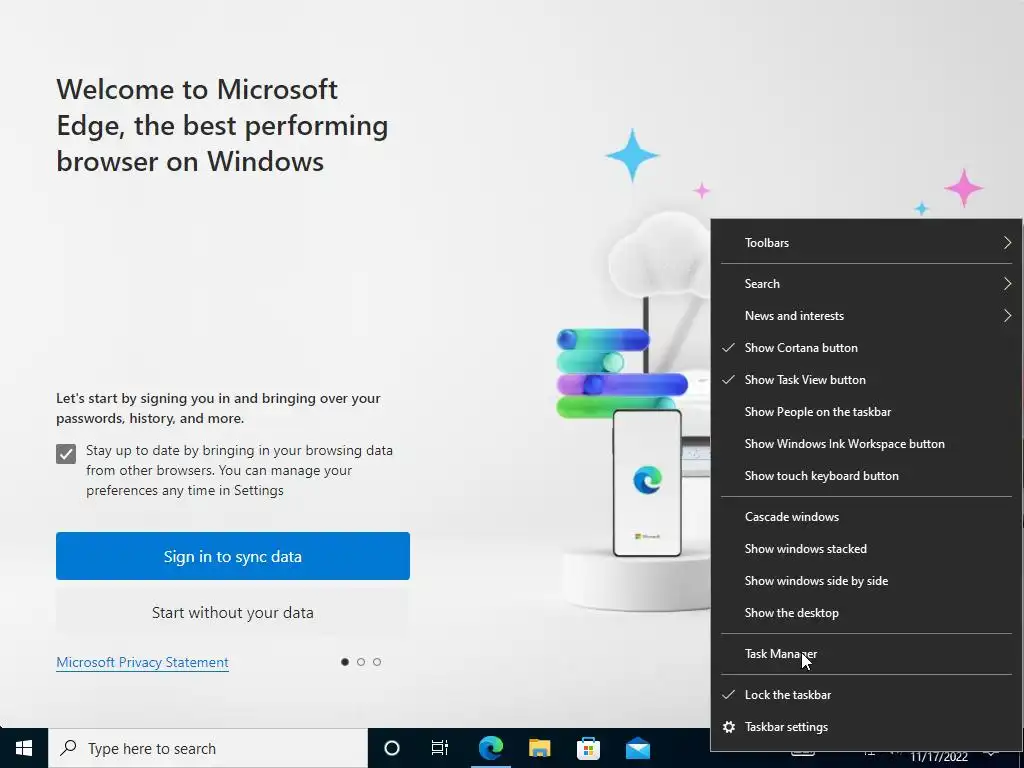The width and height of the screenshot is (1024, 768).
Task: Choose Show the desktop
Action: (866, 613)
